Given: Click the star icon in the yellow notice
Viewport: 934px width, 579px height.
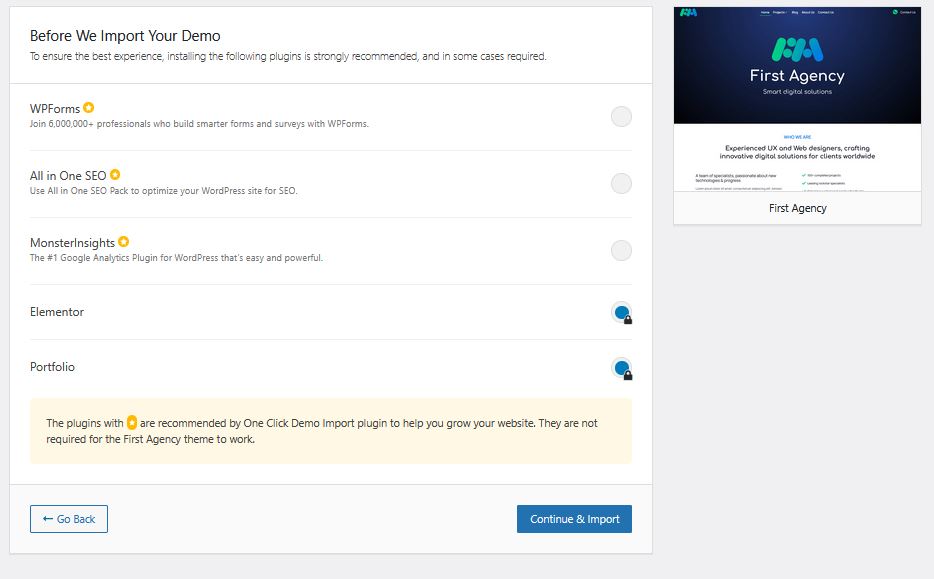Looking at the screenshot, I should click(x=132, y=423).
